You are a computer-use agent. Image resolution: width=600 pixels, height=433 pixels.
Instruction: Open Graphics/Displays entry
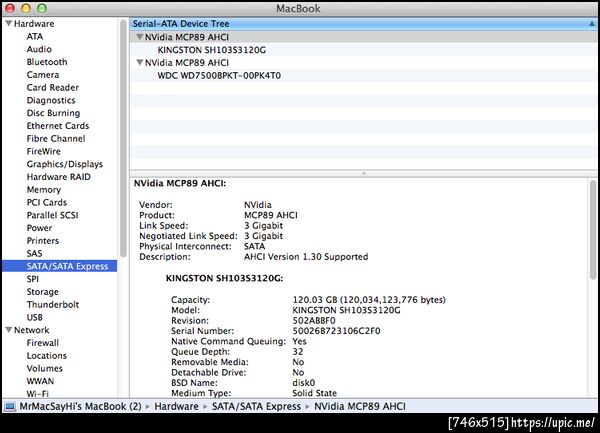tap(65, 164)
